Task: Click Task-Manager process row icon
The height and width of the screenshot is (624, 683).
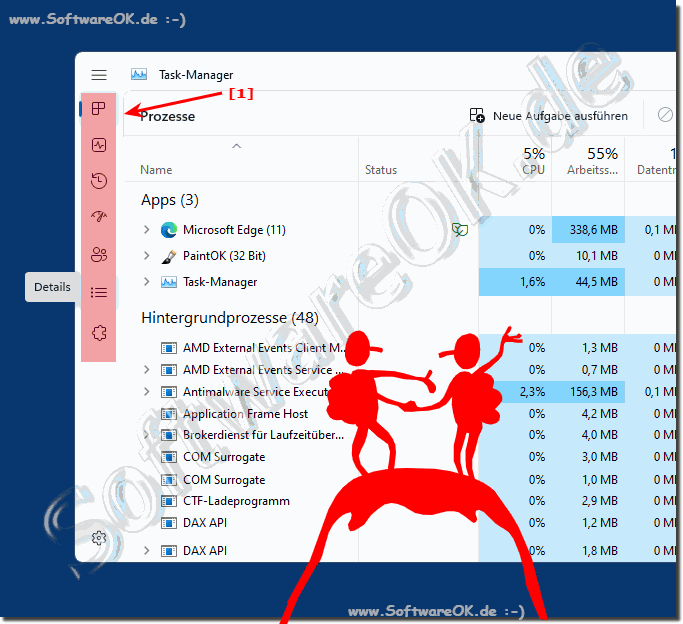Action: (x=169, y=282)
